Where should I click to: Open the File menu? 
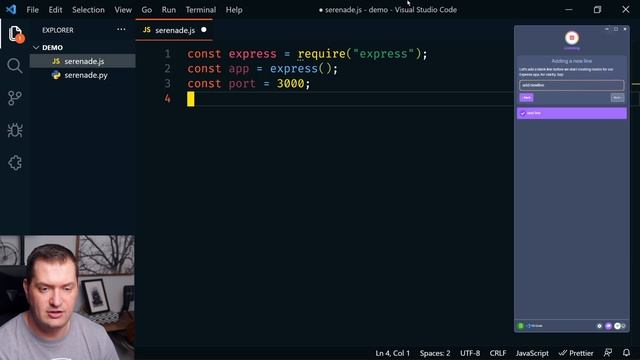tap(33, 10)
